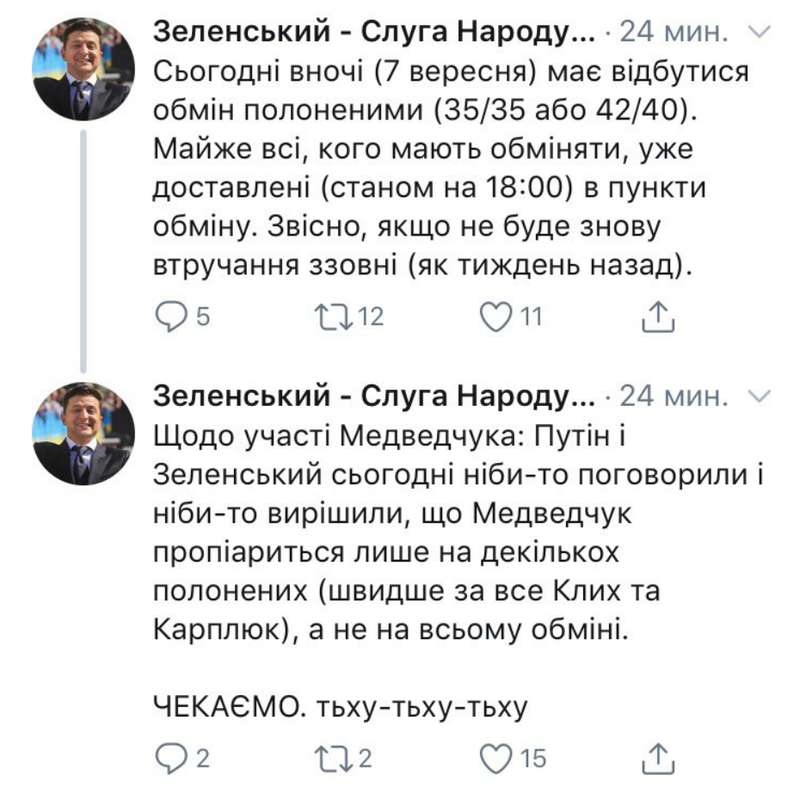Click reply icon under the second tweet
Screen dimensions: 800x793
(170, 755)
